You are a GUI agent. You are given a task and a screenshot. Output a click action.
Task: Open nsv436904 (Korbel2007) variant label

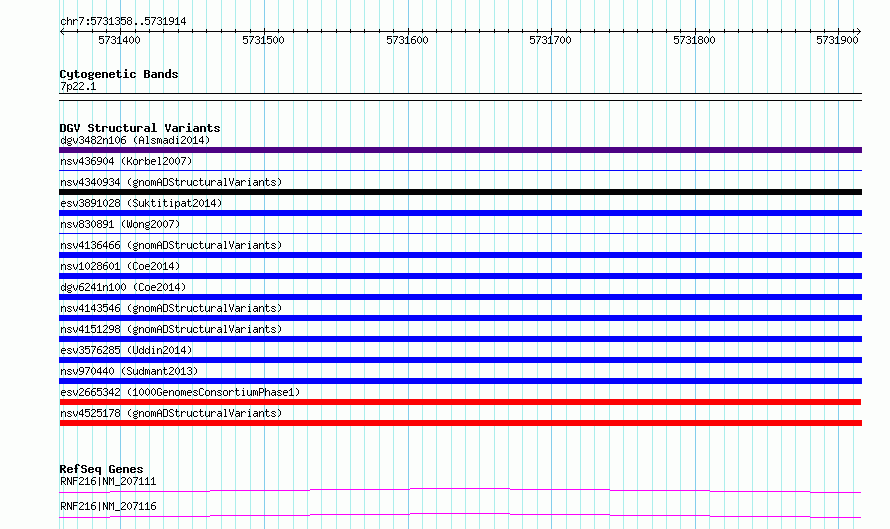pos(126,161)
